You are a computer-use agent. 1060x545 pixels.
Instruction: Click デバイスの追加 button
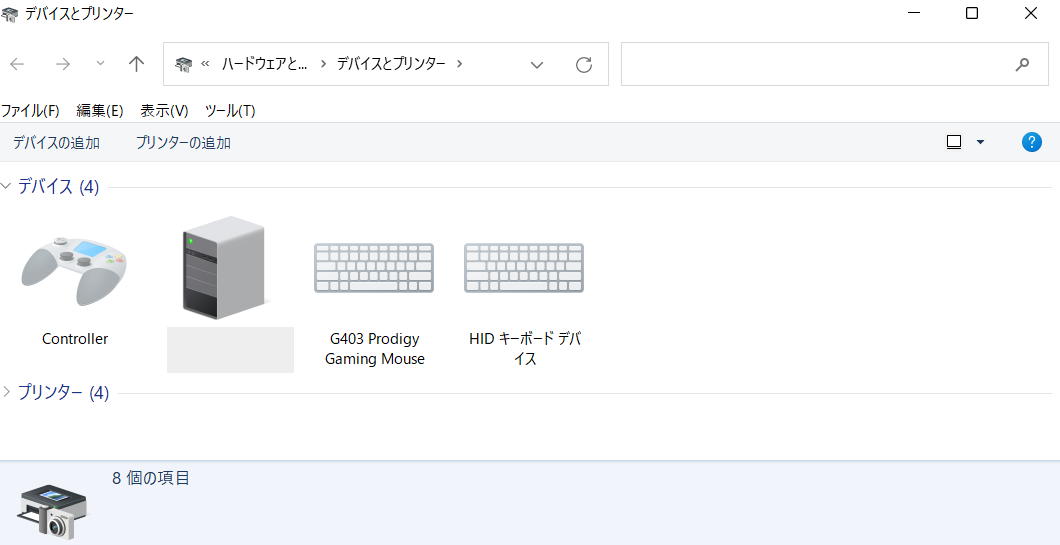pos(57,143)
